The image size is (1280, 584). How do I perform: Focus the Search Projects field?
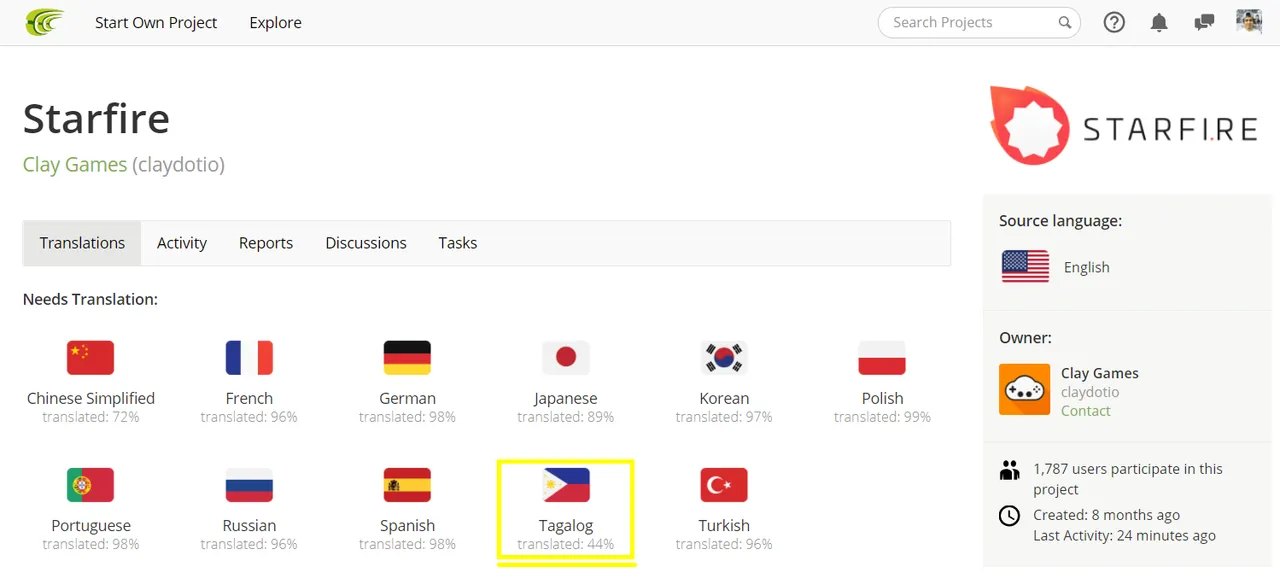[979, 22]
